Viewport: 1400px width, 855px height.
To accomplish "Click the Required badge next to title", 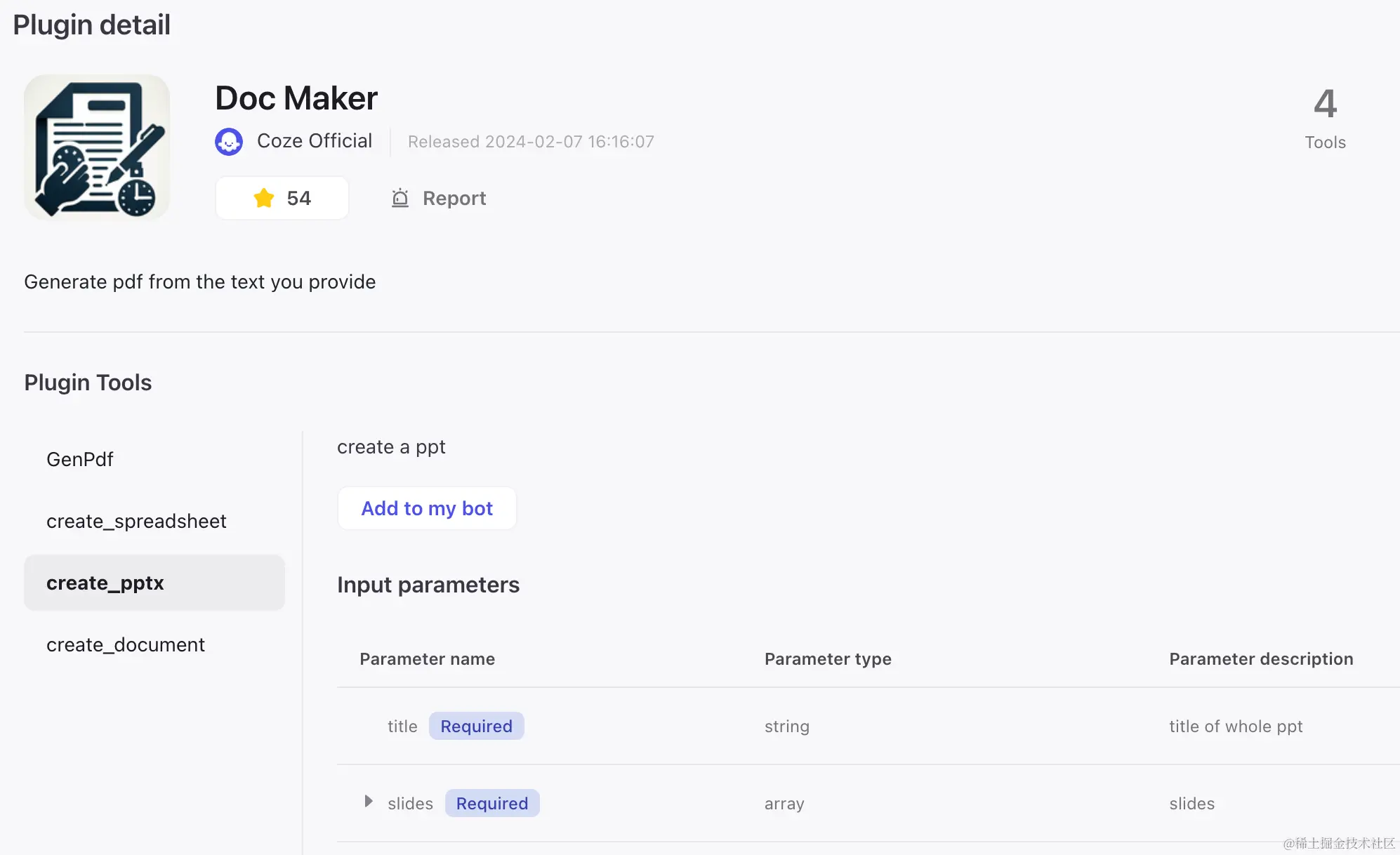I will [476, 726].
